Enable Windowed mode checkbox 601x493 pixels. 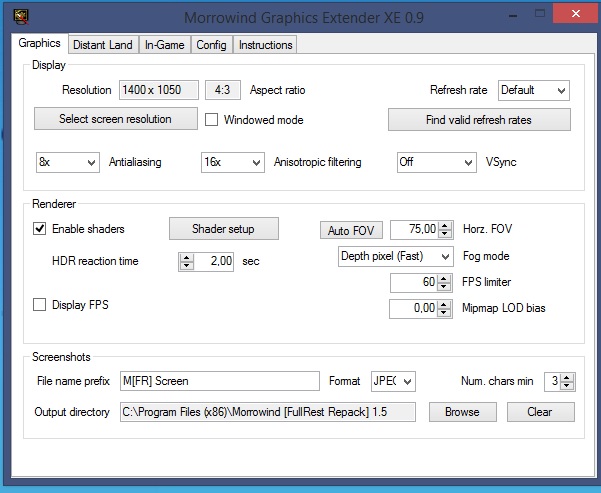[211, 120]
